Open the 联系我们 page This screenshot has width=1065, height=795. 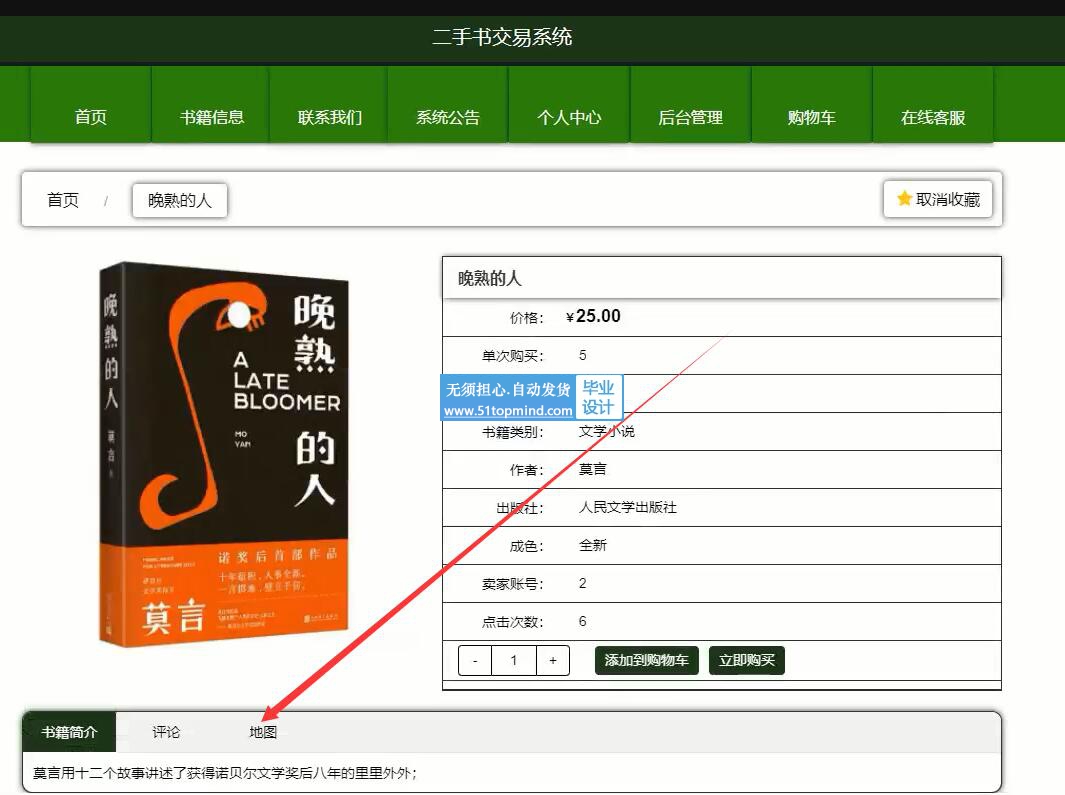329,104
